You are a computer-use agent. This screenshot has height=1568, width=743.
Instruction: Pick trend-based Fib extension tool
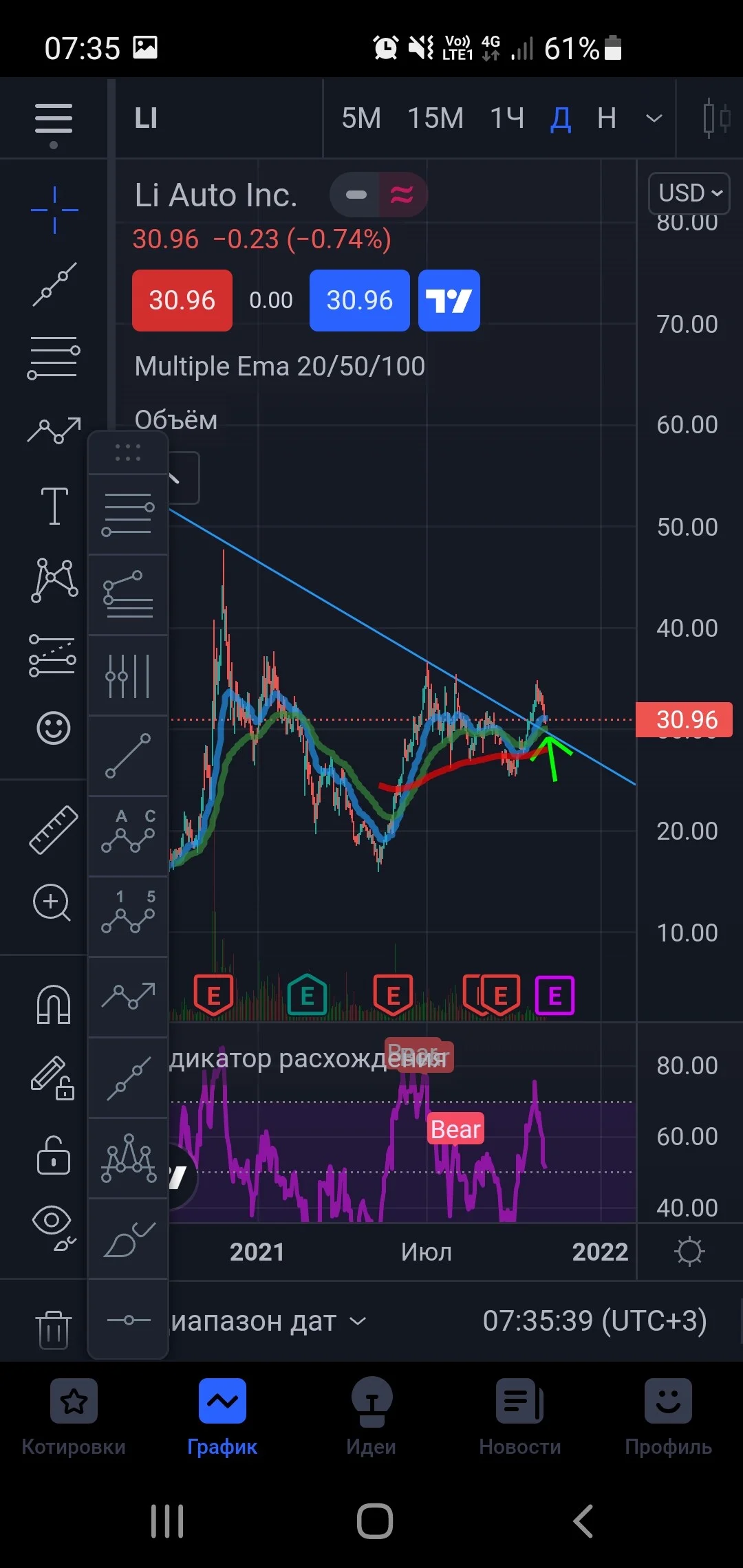point(128,595)
